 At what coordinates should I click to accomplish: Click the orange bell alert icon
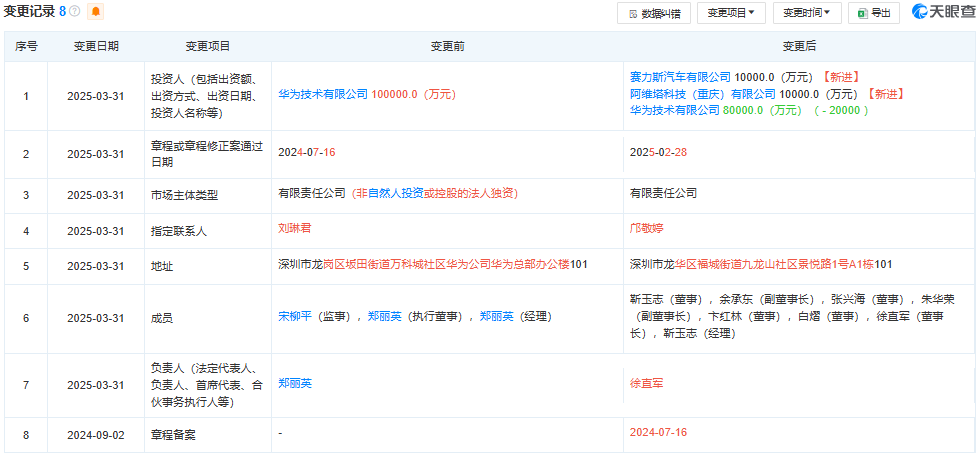pyautogui.click(x=96, y=11)
